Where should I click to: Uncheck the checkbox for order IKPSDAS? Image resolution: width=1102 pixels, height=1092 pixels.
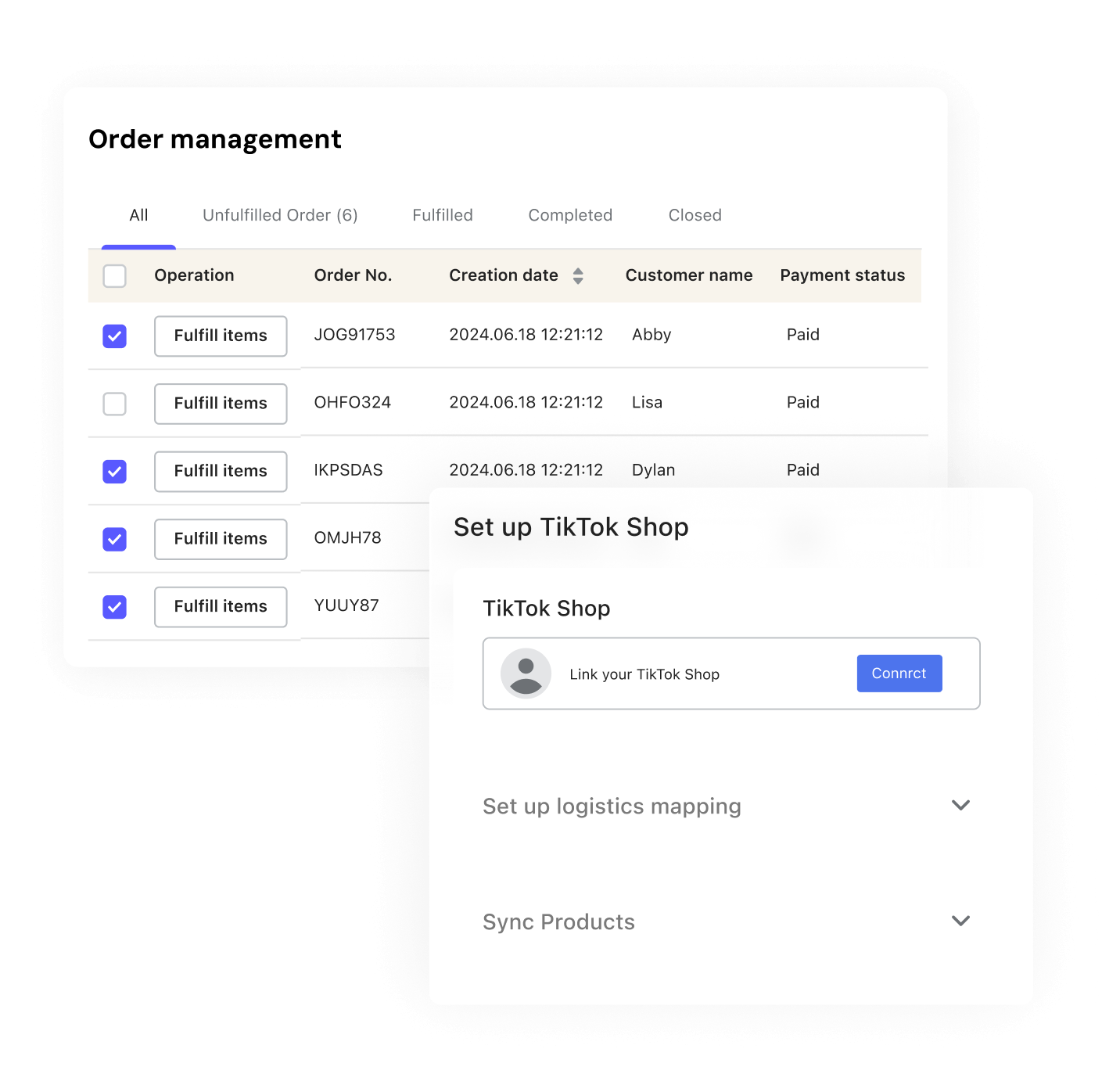[x=115, y=472]
